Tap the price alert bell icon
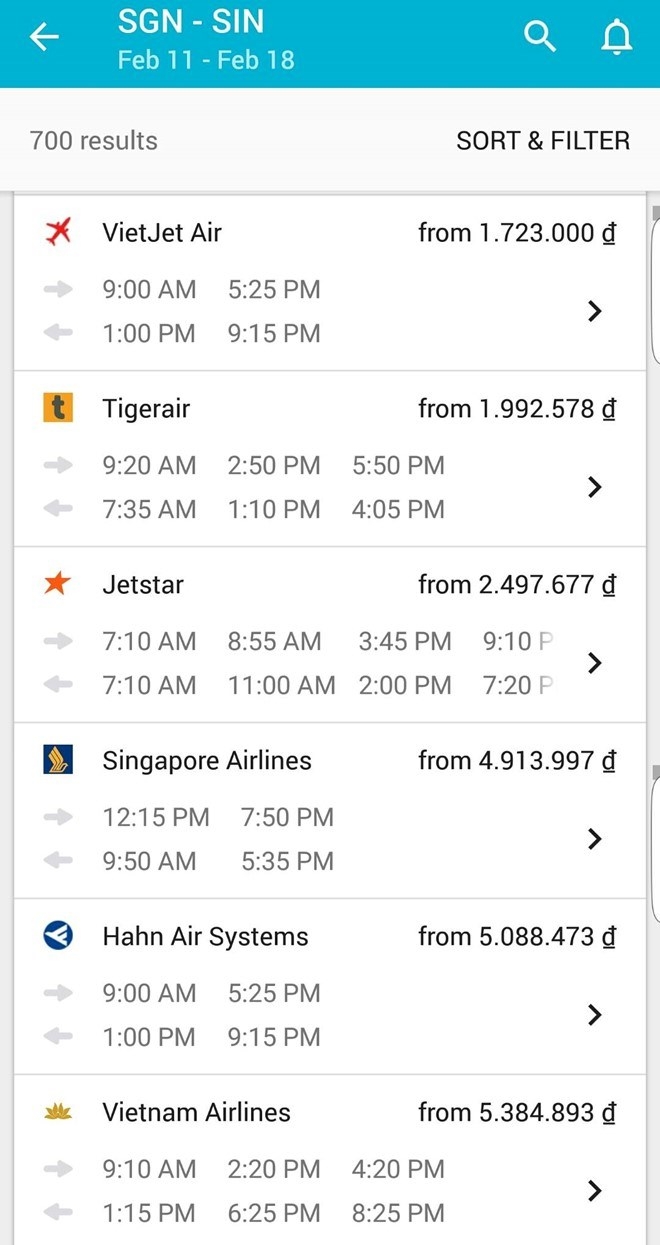660x1245 pixels. point(616,38)
